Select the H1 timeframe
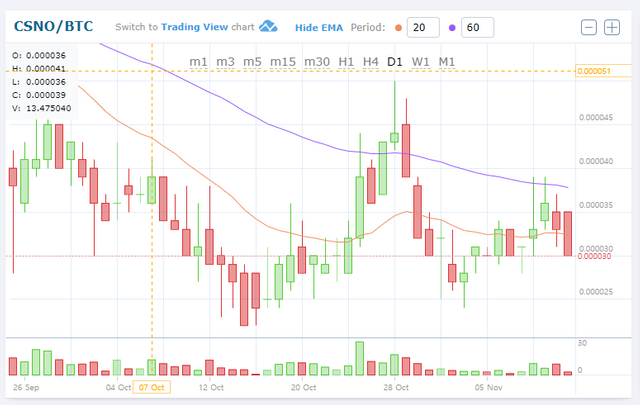 click(346, 62)
